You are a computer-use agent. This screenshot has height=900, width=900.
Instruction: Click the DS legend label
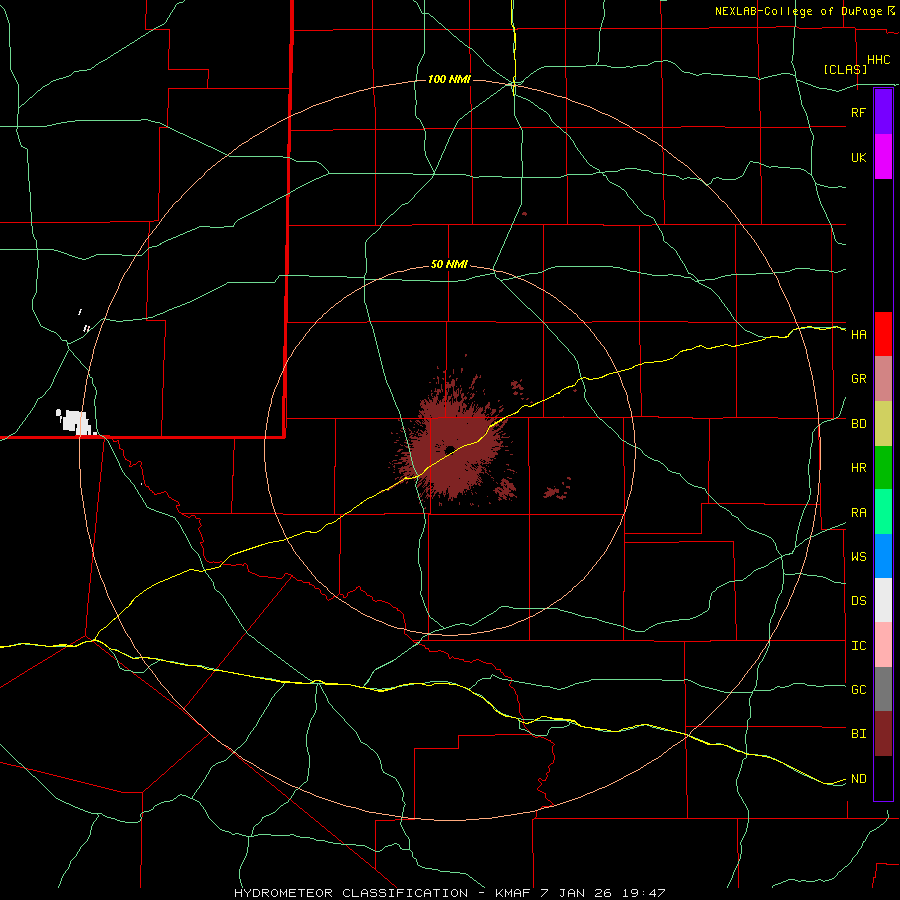tap(858, 601)
